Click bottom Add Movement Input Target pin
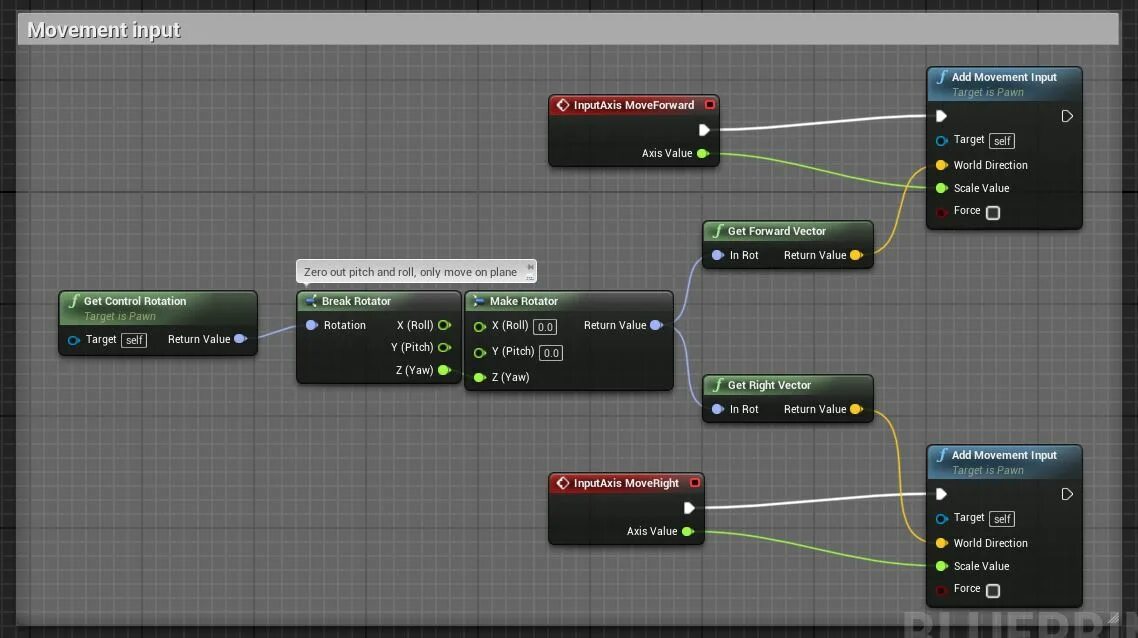This screenshot has height=638, width=1138. pos(941,519)
